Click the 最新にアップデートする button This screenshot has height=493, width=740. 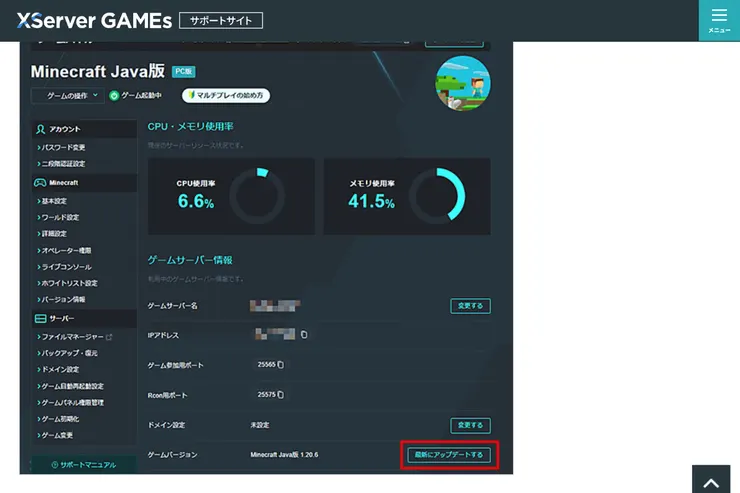[449, 455]
